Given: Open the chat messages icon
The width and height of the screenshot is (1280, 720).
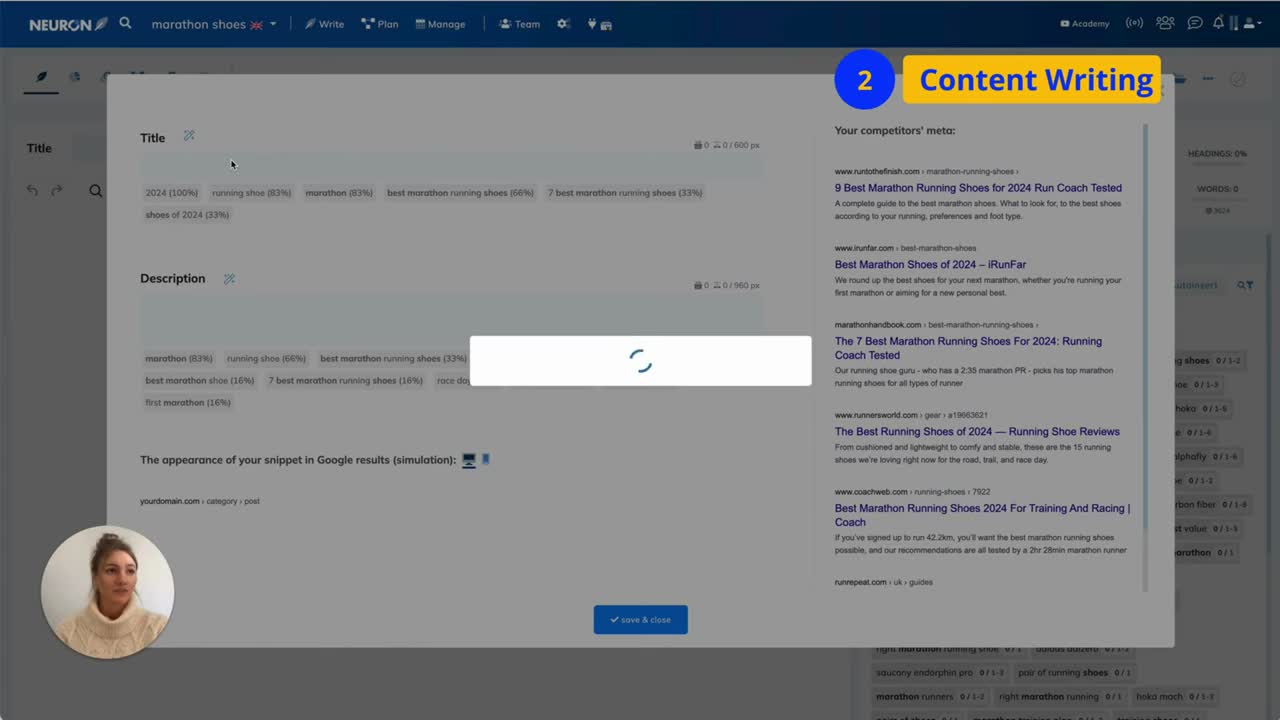Looking at the screenshot, I should click(x=1195, y=24).
